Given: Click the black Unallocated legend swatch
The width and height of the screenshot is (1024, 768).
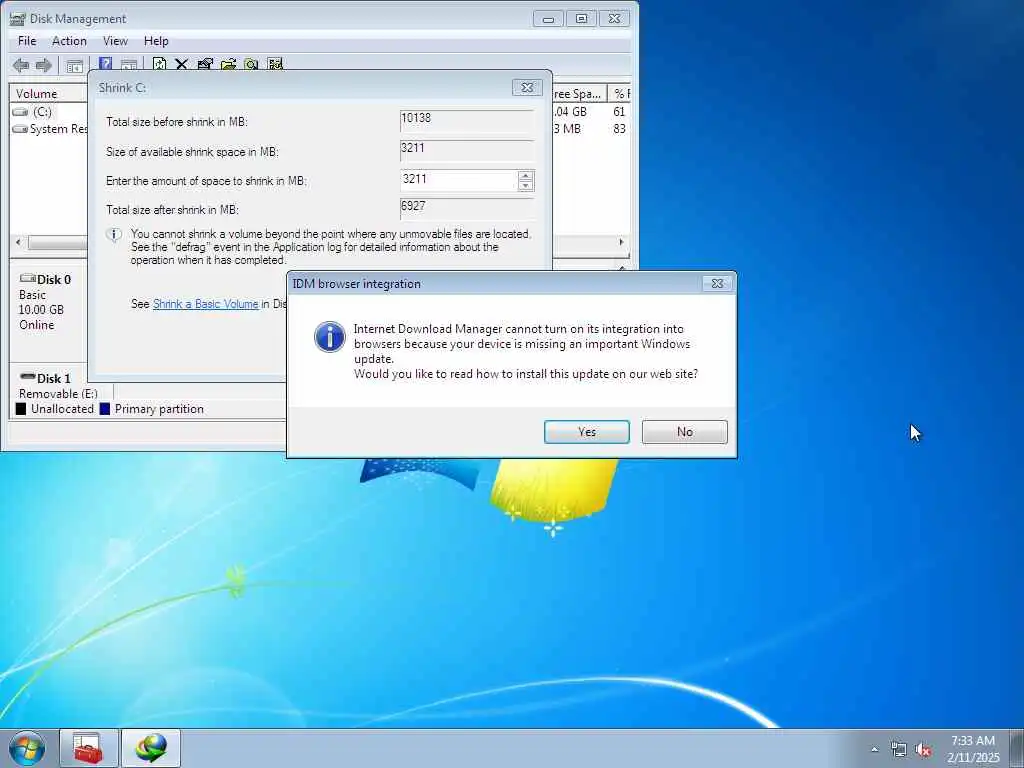Looking at the screenshot, I should click(x=21, y=409).
